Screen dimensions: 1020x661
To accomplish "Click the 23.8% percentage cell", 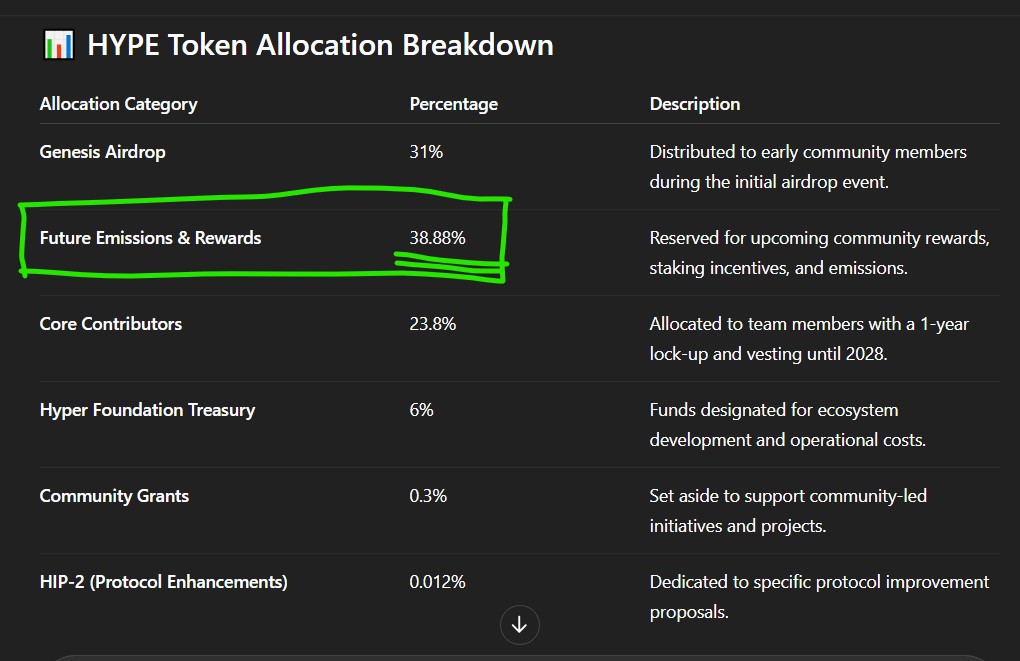I will tap(433, 323).
